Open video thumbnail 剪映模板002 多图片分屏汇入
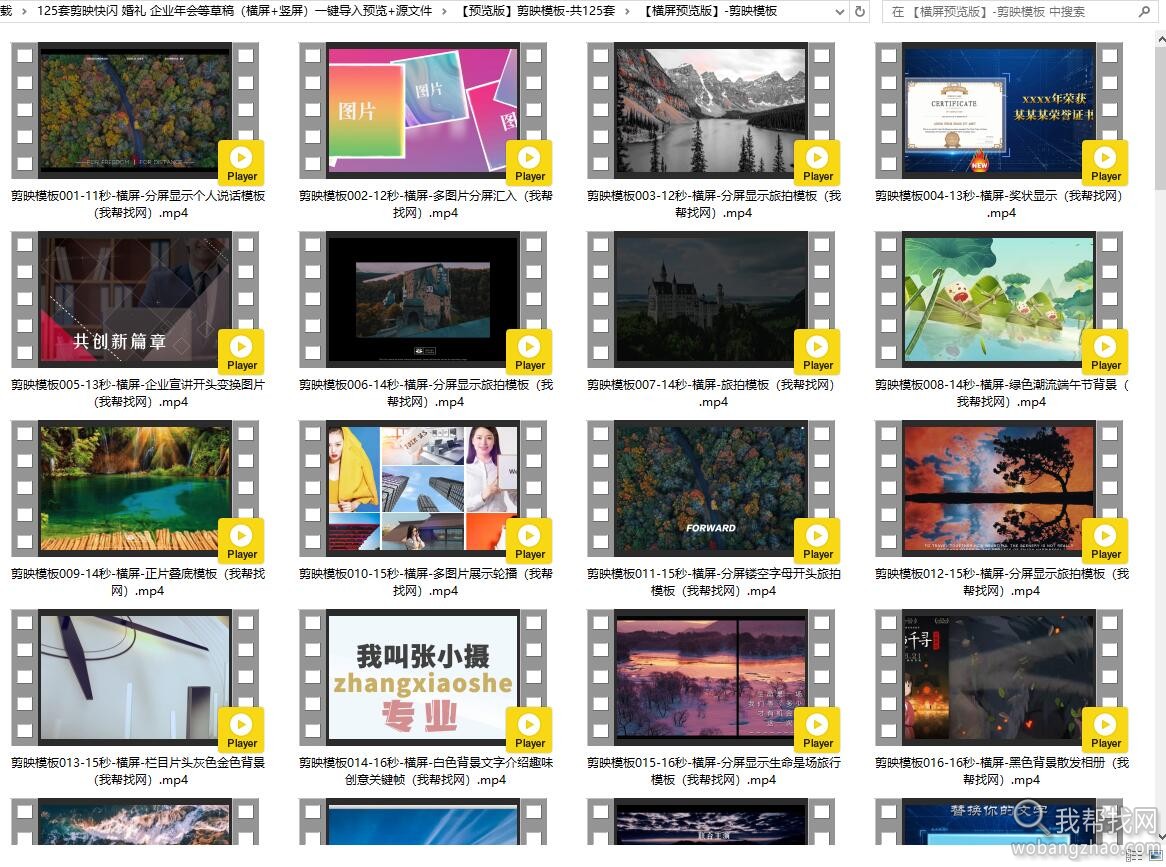This screenshot has height=867, width=1166. click(422, 110)
